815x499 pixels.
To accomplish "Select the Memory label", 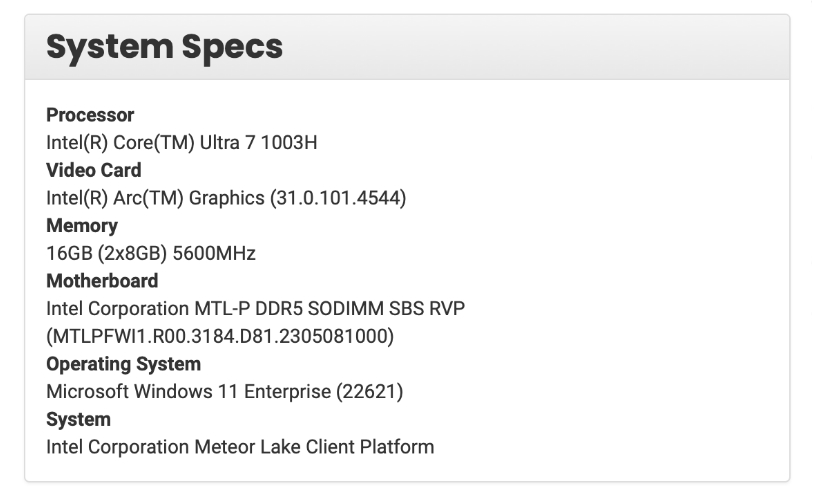I will coord(82,226).
